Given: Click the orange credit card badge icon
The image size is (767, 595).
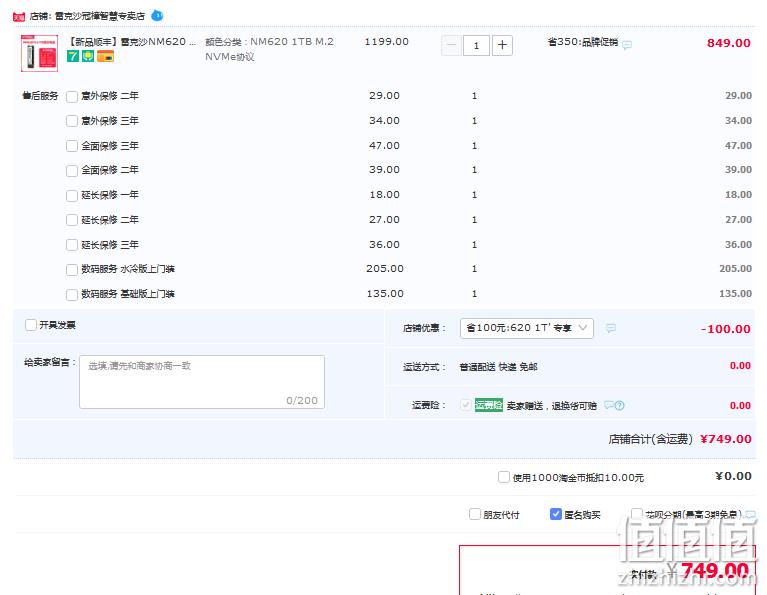Looking at the screenshot, I should tap(106, 56).
